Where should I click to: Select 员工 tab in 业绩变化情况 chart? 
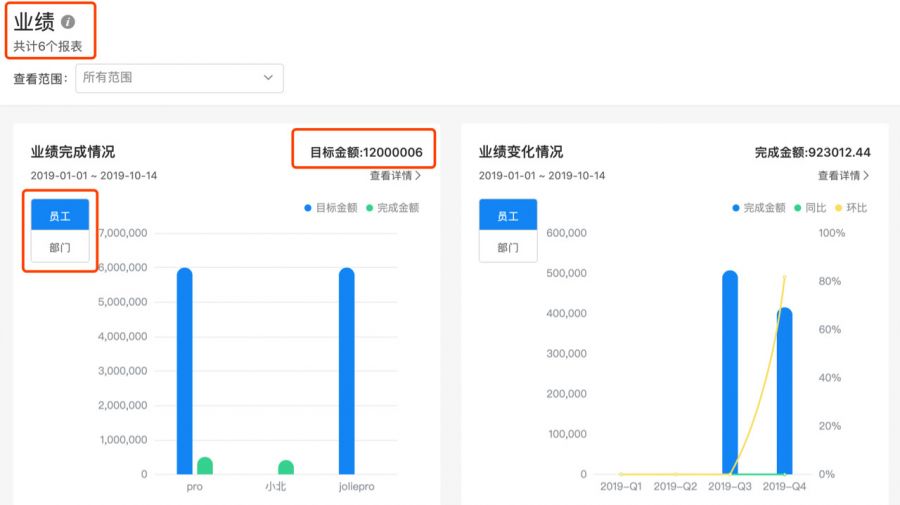pos(508,215)
